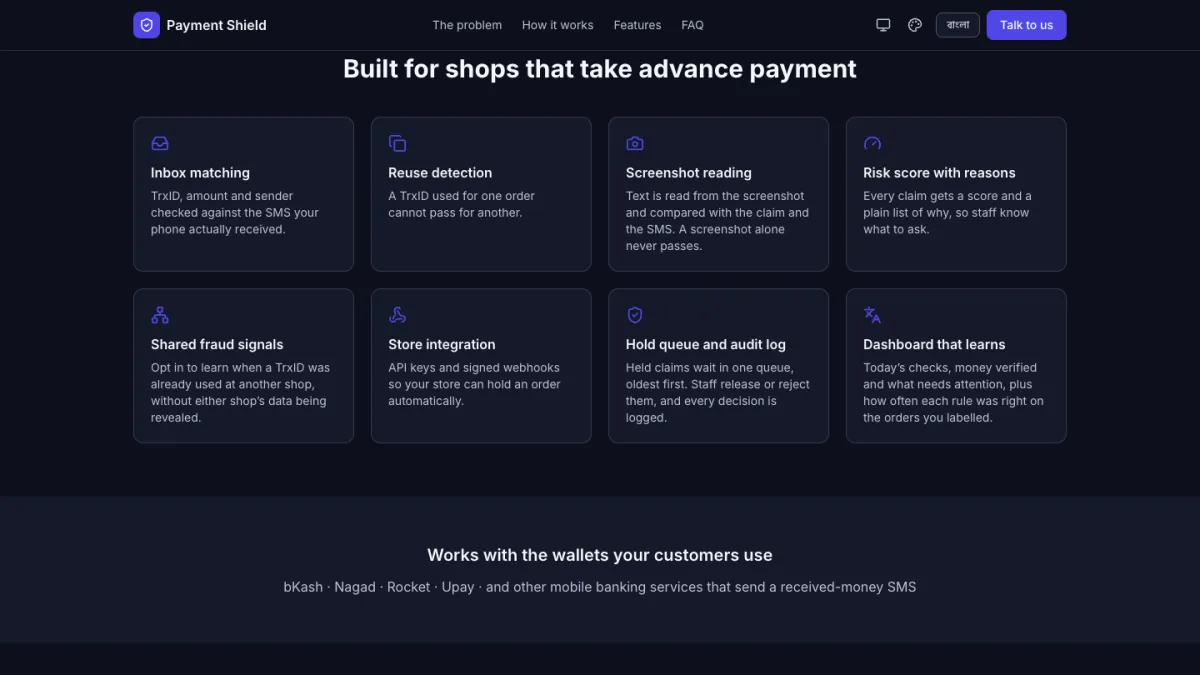Select the Hold queue and audit log title
The image size is (1200, 675).
click(706, 344)
